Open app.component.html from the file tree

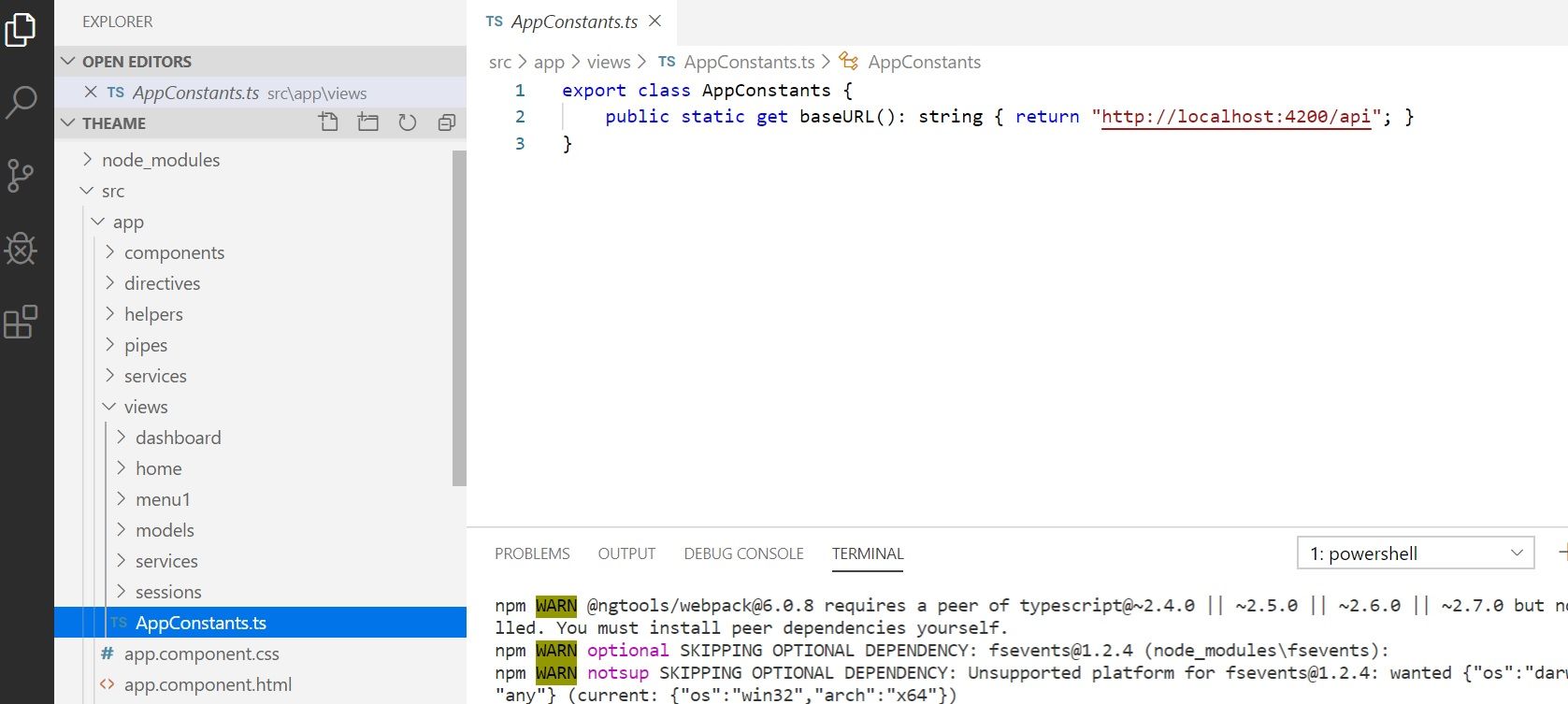(208, 684)
